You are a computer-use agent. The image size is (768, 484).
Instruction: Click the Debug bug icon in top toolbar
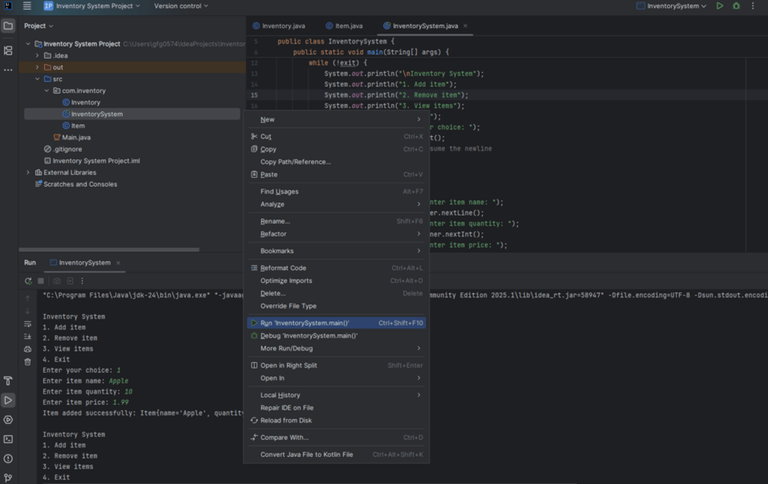(737, 6)
